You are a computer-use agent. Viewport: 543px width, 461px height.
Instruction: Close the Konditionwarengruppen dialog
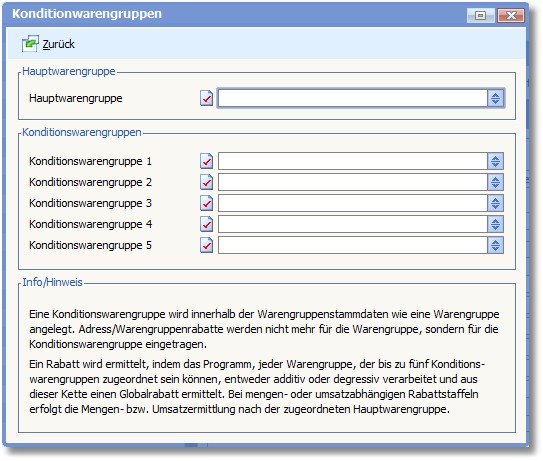[x=511, y=15]
